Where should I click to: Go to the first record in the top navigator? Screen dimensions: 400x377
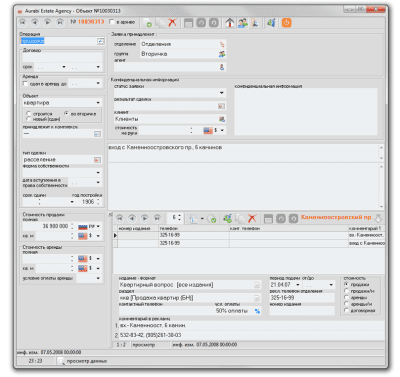pyautogui.click(x=23, y=22)
